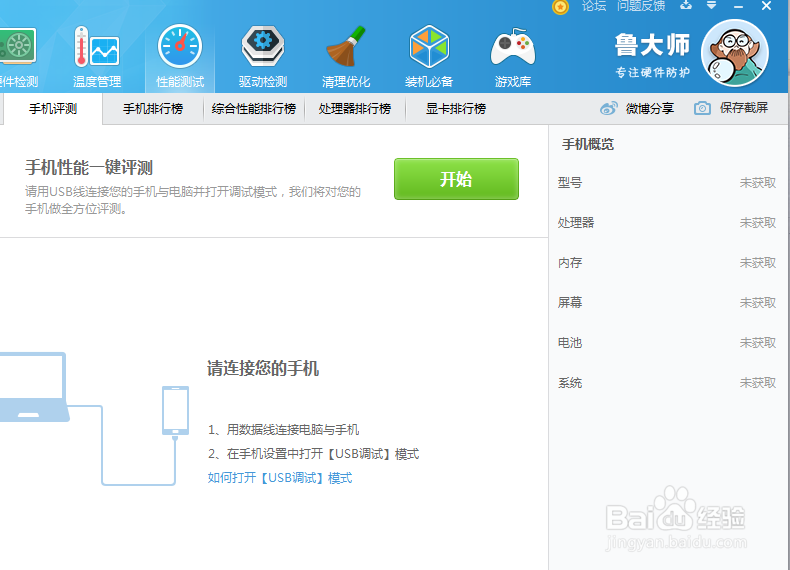Screen dimensions: 790x570
Task: Click step 2 在手机设置中打开 USB调试 text
Action: tap(313, 454)
